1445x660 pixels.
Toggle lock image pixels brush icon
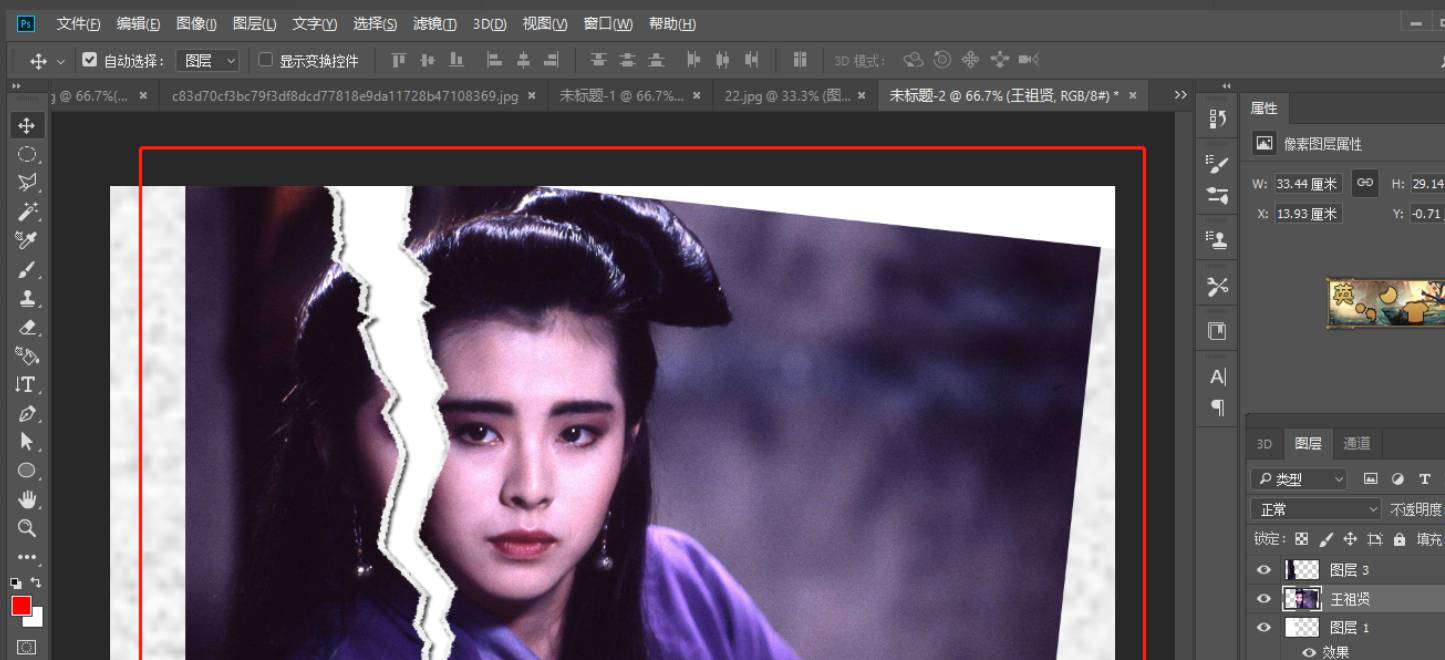(1326, 539)
